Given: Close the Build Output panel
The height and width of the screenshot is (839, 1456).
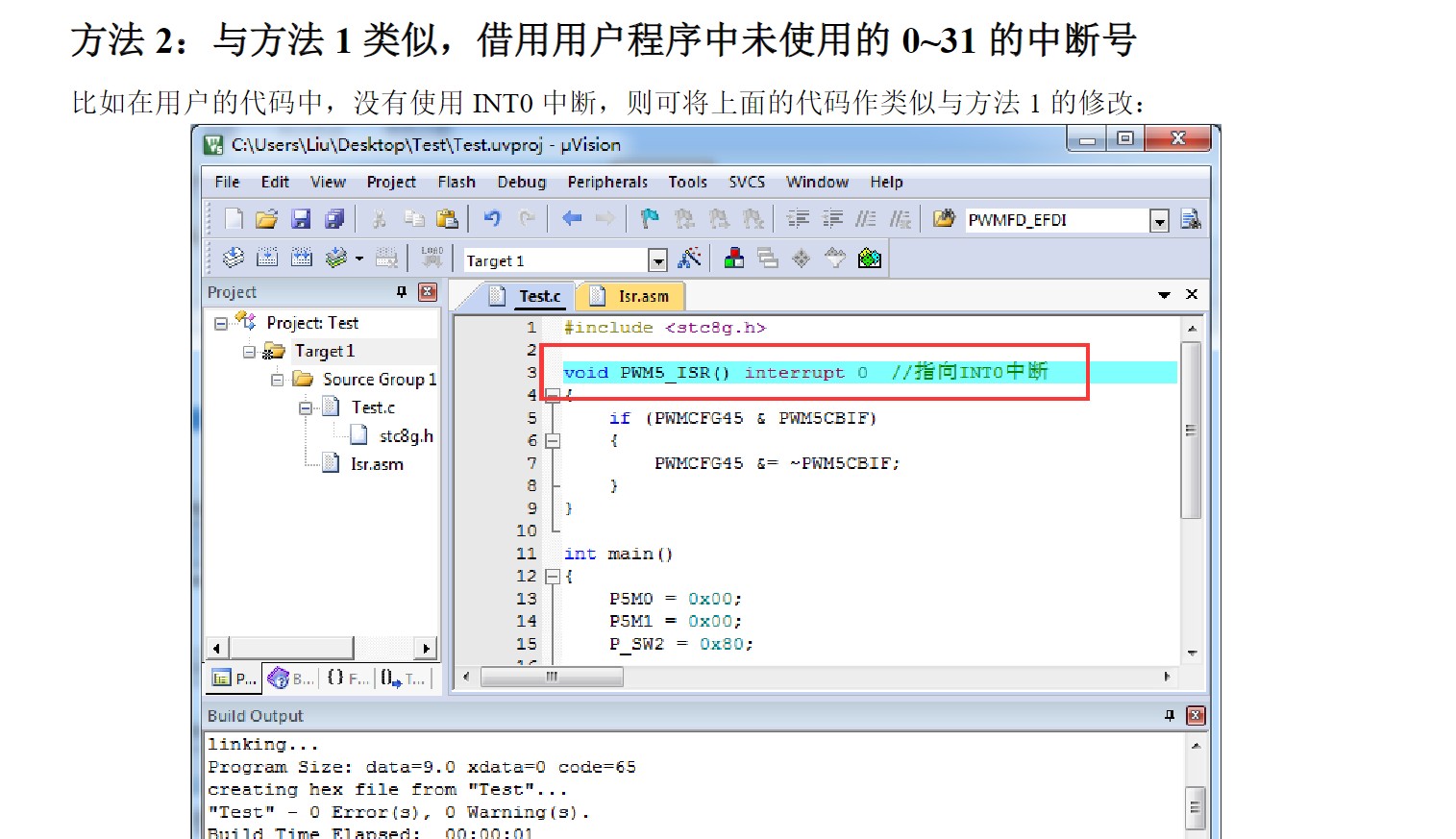Looking at the screenshot, I should [x=1196, y=715].
